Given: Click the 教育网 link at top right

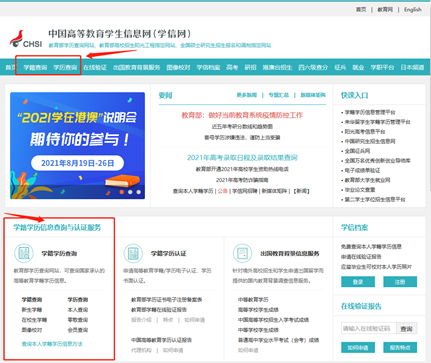Looking at the screenshot, I should coord(385,10).
